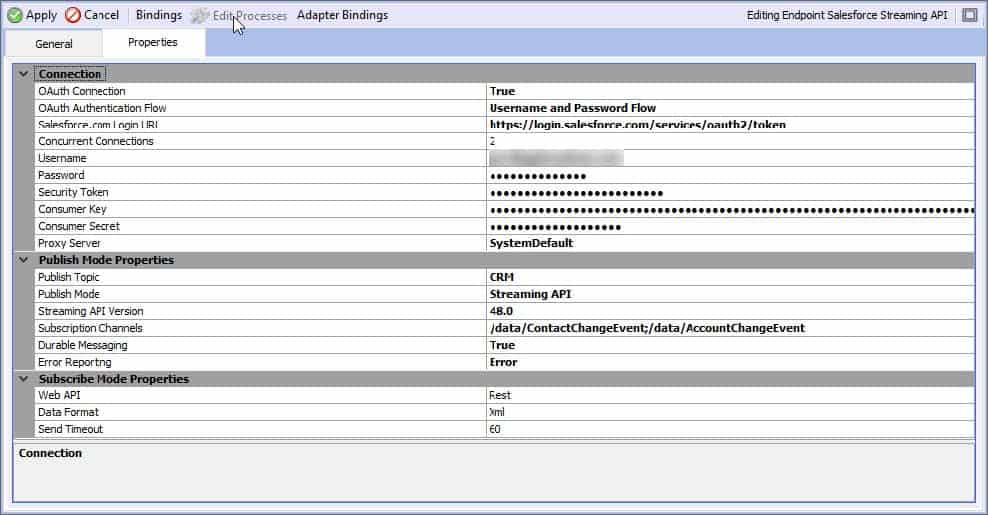The image size is (988, 515).
Task: Click the Editing Endpoint Salesforce Streaming API title
Action: (847, 15)
